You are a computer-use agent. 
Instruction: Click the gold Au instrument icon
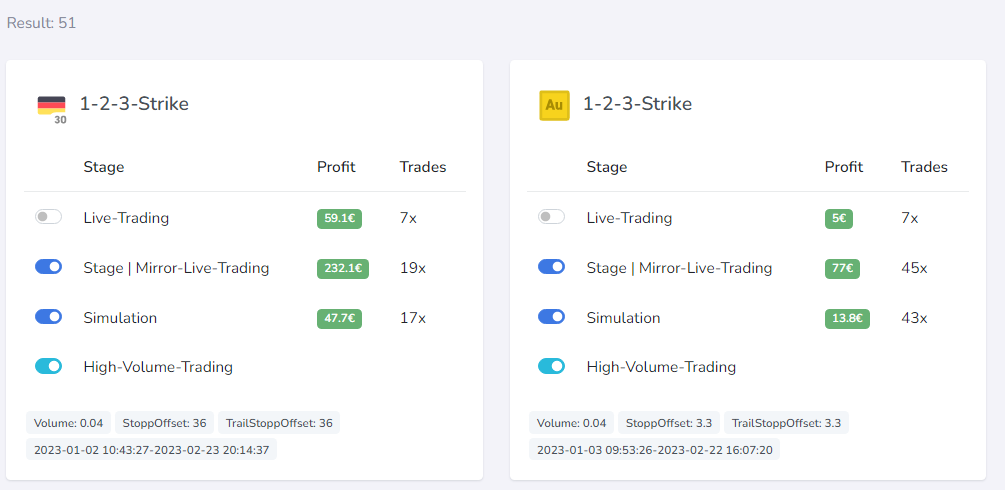point(554,105)
